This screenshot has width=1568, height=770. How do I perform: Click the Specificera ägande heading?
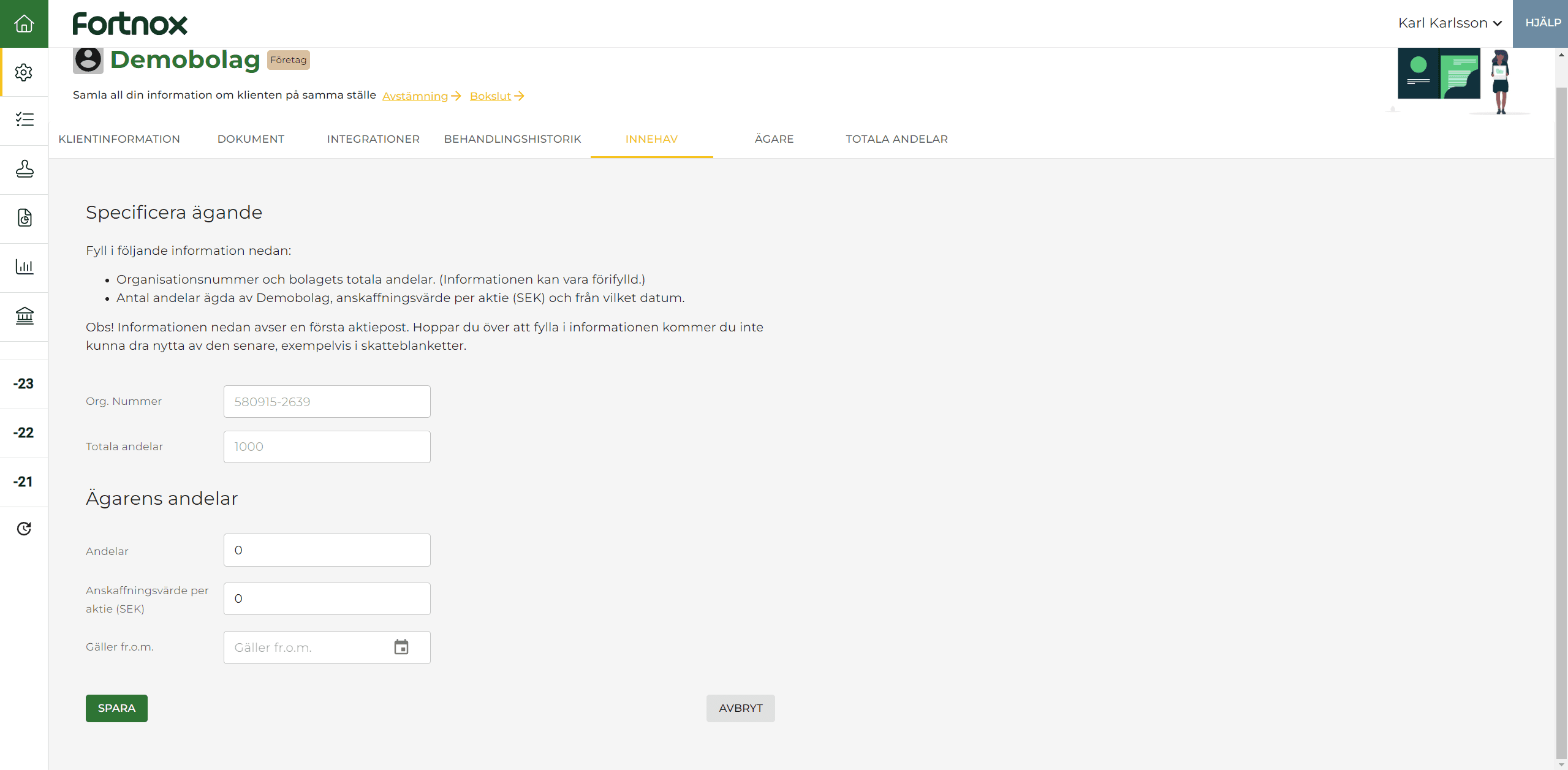[174, 213]
